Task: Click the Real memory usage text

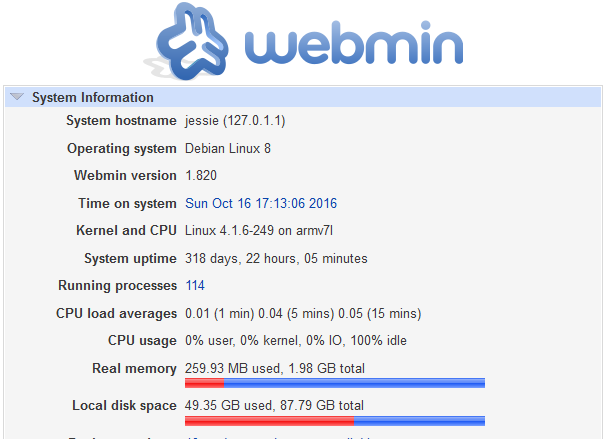Action: [x=275, y=368]
